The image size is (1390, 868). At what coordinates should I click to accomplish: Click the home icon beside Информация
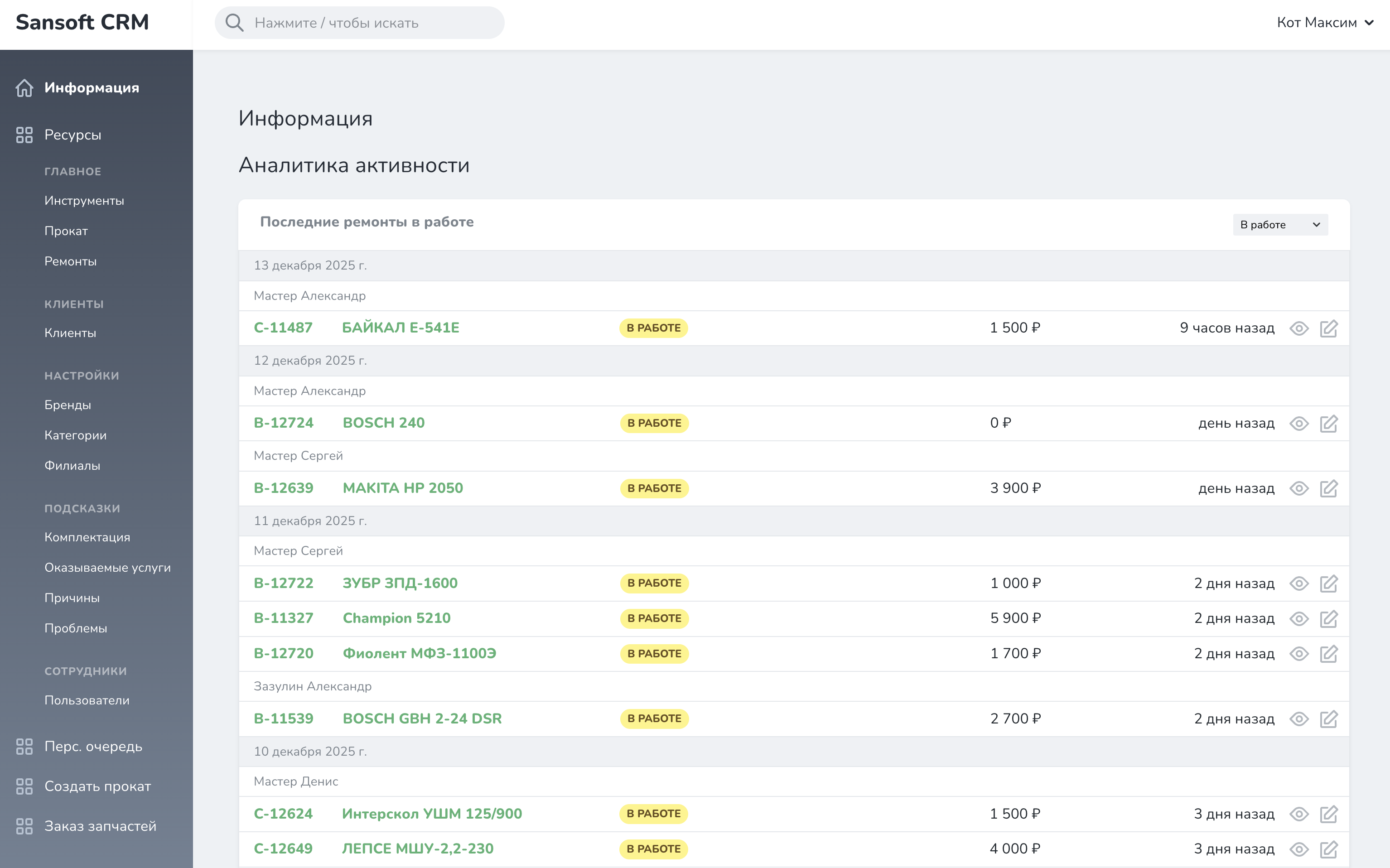pyautogui.click(x=24, y=88)
